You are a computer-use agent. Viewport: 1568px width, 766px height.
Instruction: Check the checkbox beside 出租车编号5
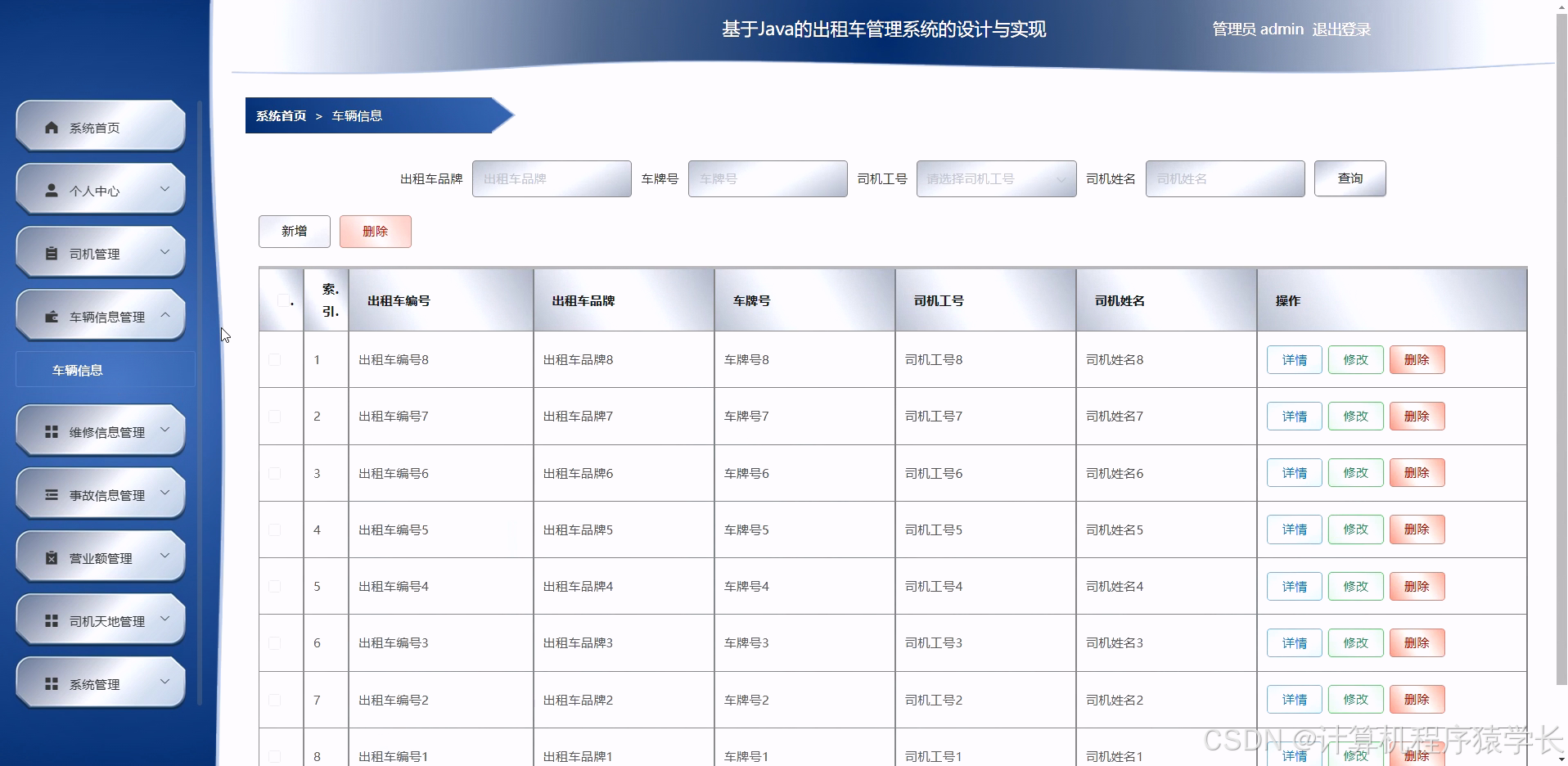[274, 529]
